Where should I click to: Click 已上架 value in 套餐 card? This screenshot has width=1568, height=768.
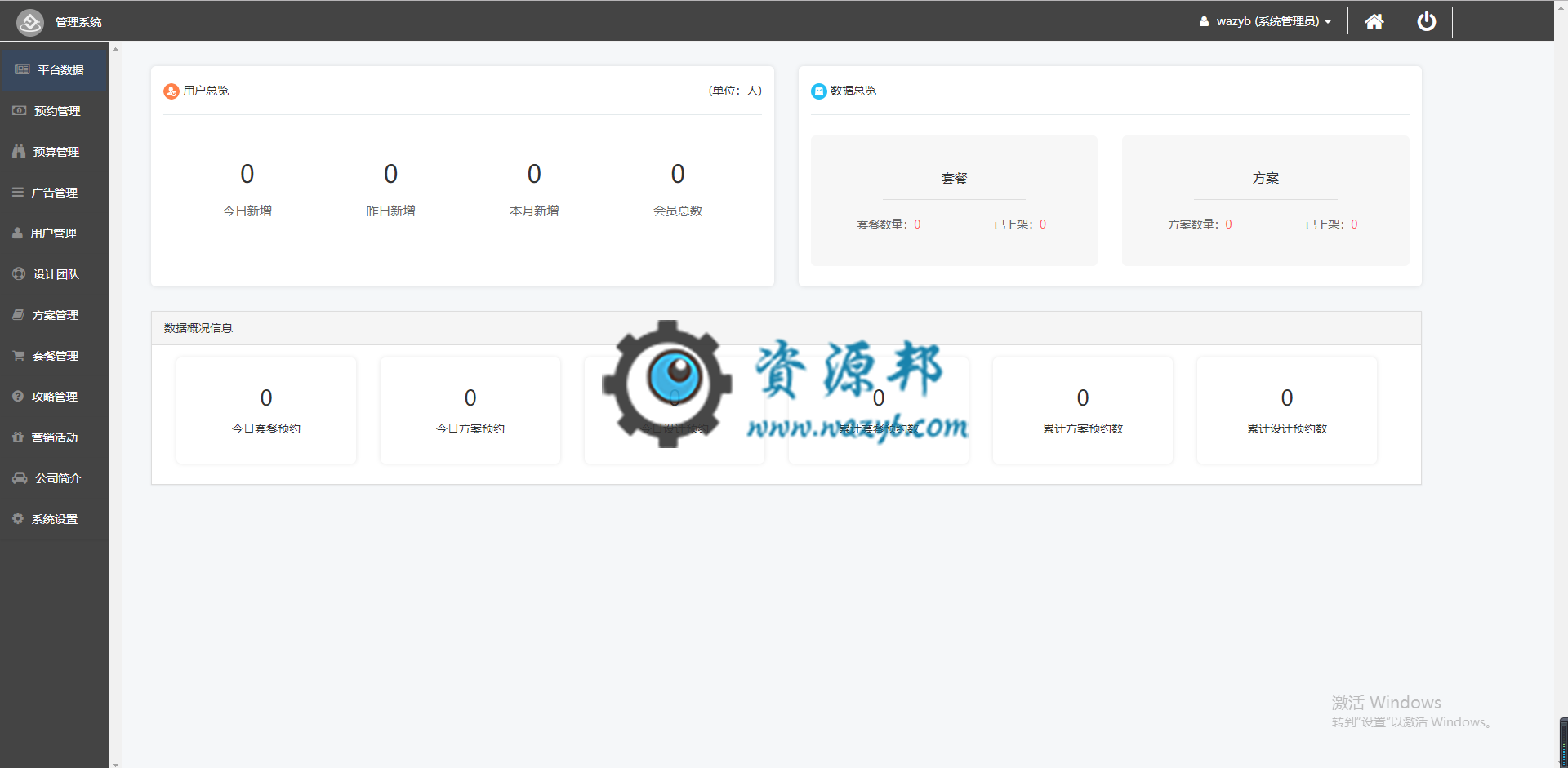tap(1043, 224)
